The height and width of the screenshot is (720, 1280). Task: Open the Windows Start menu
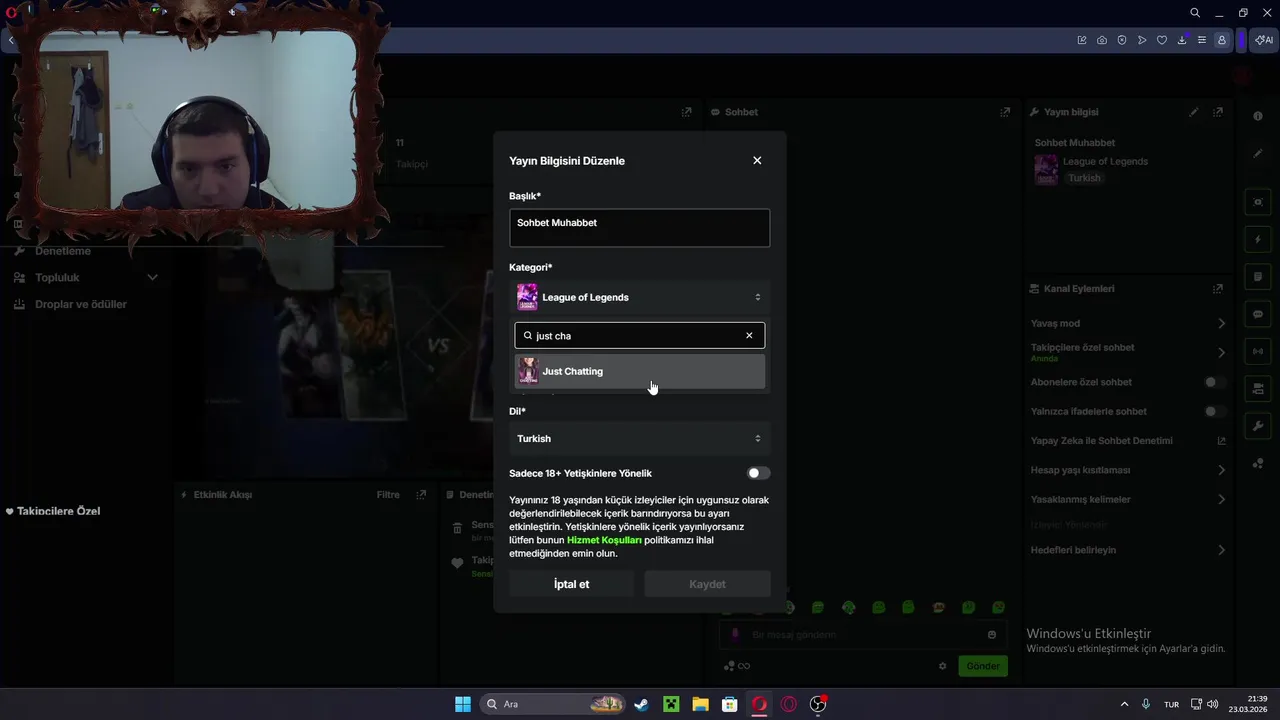[x=463, y=704]
